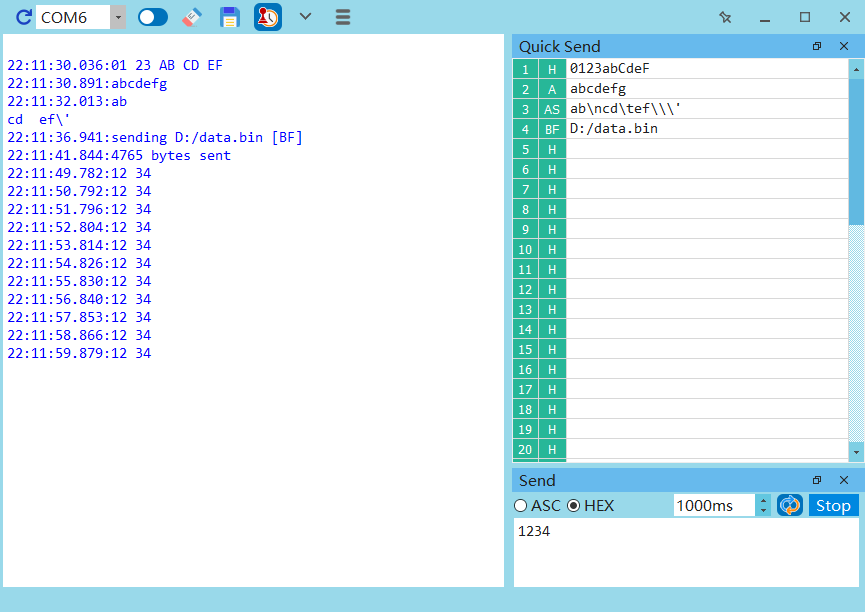Change row 4 format BF button
The image size is (865, 612).
click(552, 129)
